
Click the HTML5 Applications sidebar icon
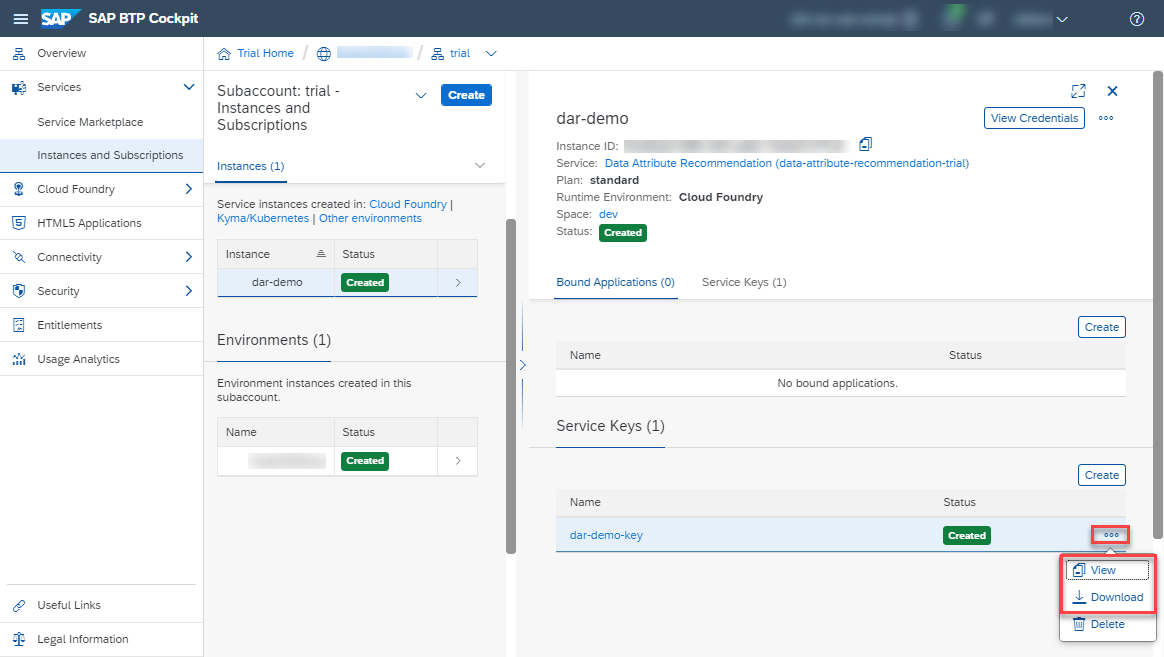point(19,223)
